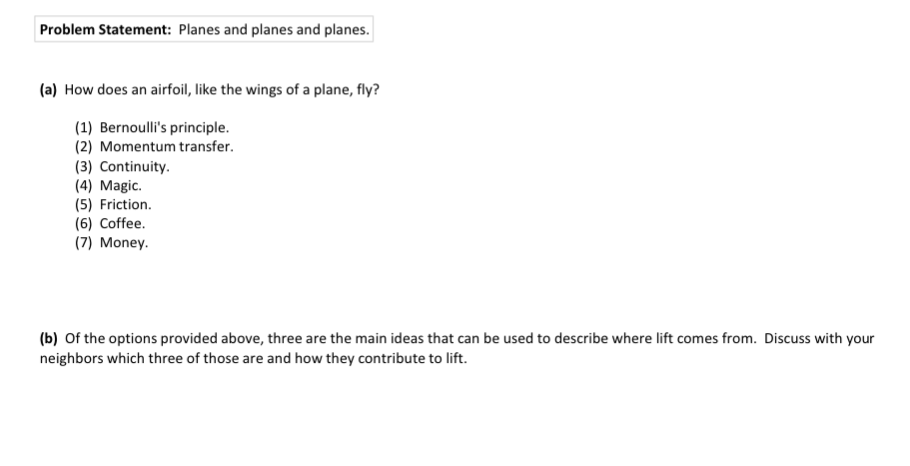Screen dimensions: 910x466
Task: Click the bold "Problem Statement:" label
Action: tap(105, 30)
